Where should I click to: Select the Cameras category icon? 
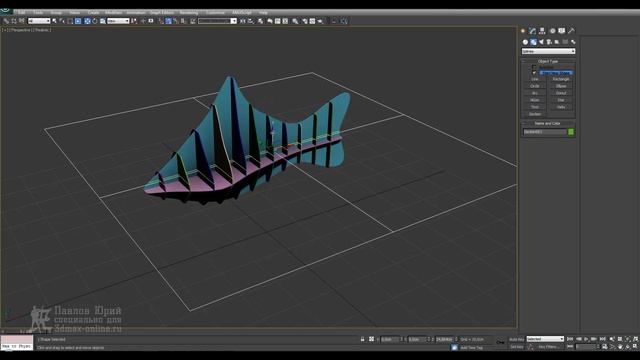tap(549, 42)
